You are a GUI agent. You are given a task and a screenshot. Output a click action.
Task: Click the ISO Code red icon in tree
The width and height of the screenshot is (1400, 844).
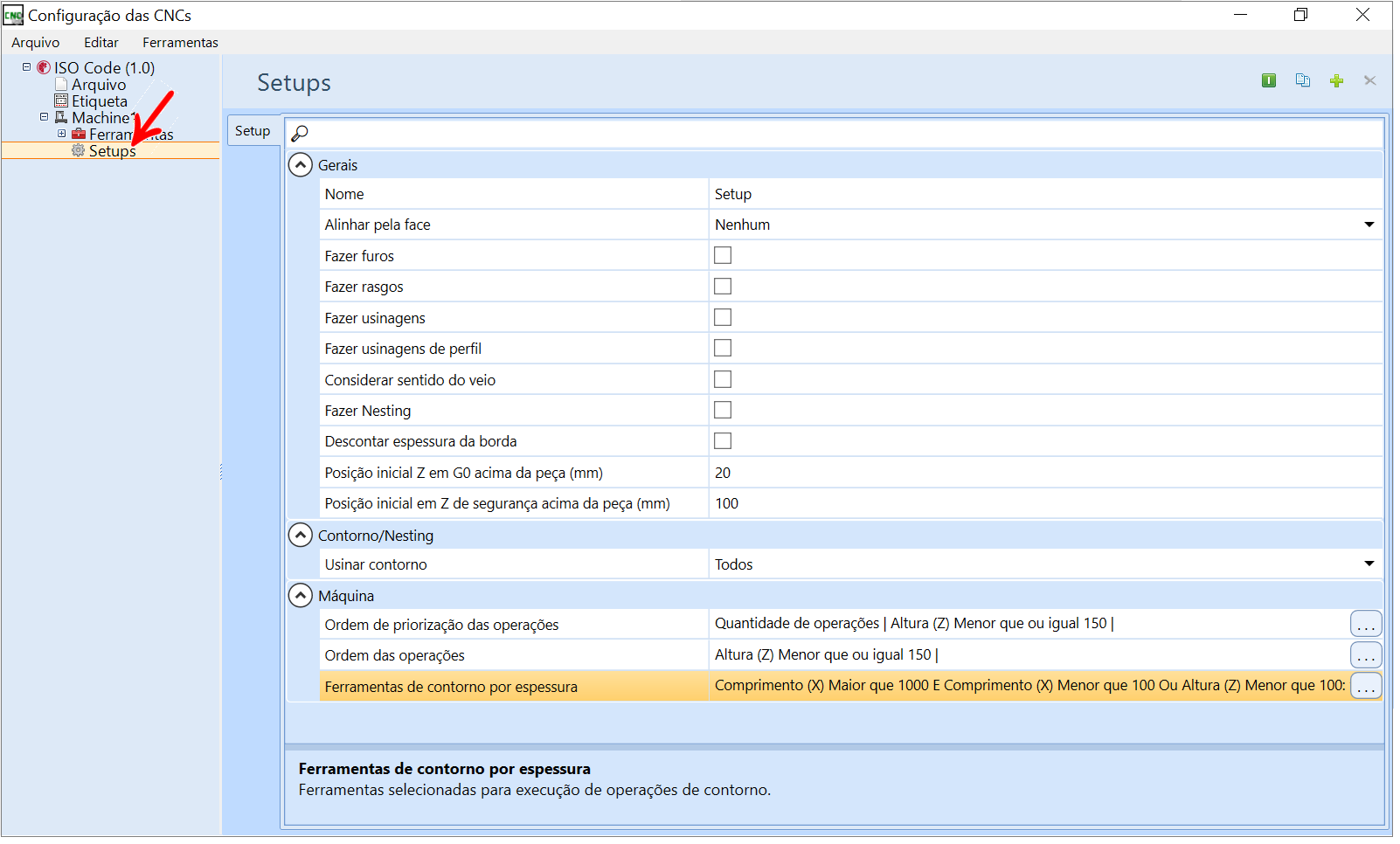pyautogui.click(x=44, y=67)
